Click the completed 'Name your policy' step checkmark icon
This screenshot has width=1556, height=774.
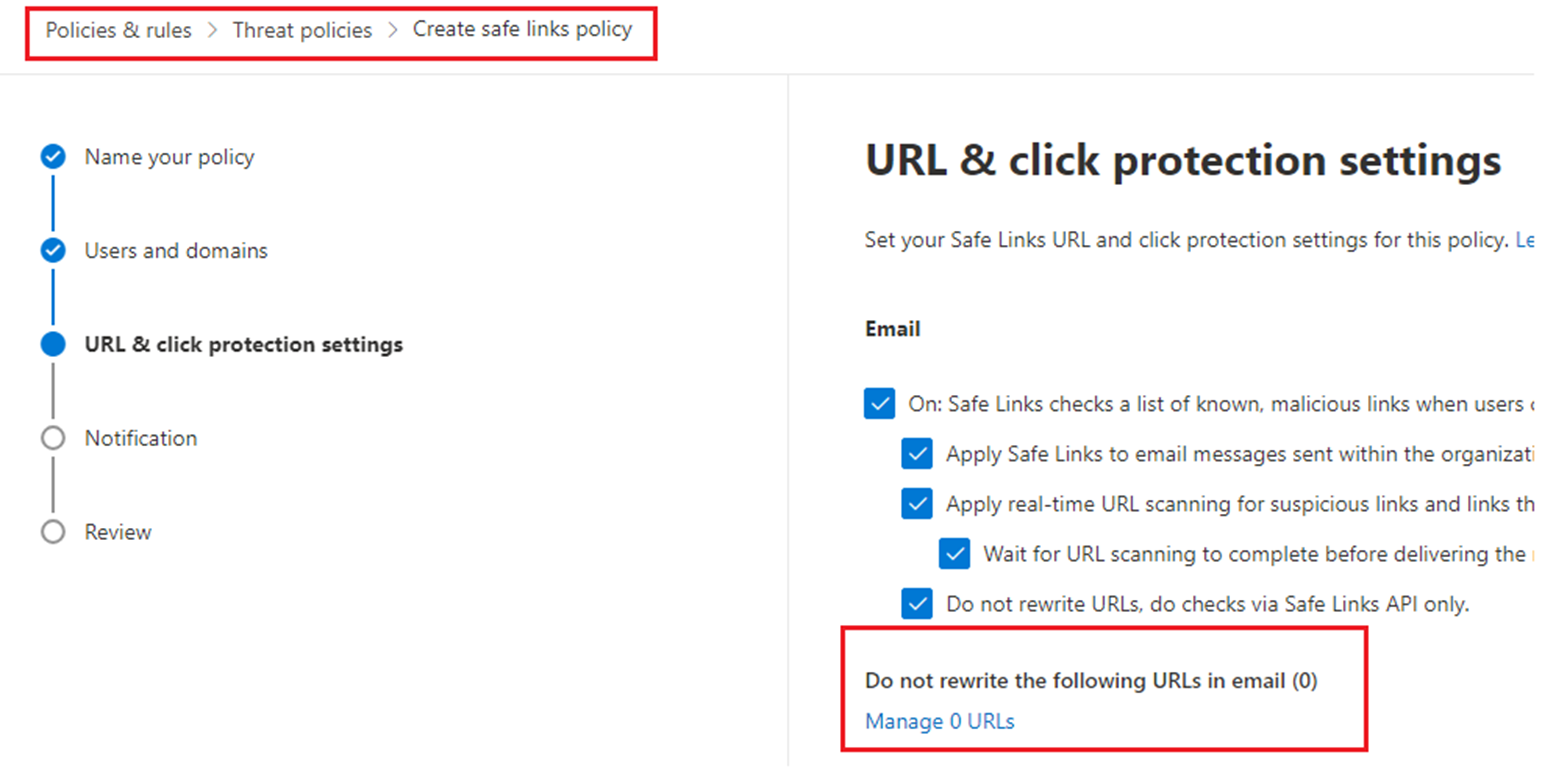(x=53, y=157)
